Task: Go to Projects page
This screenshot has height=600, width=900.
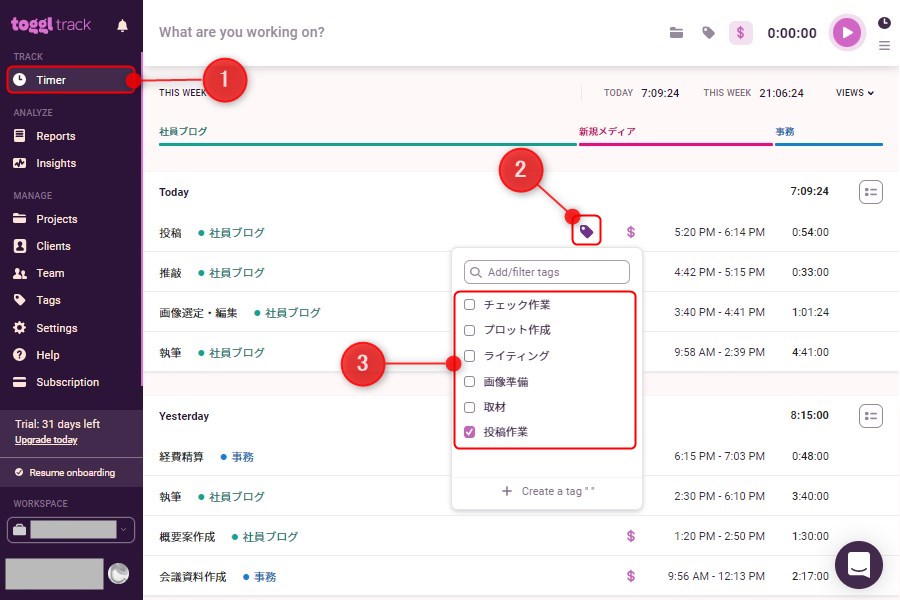Action: click(x=56, y=219)
